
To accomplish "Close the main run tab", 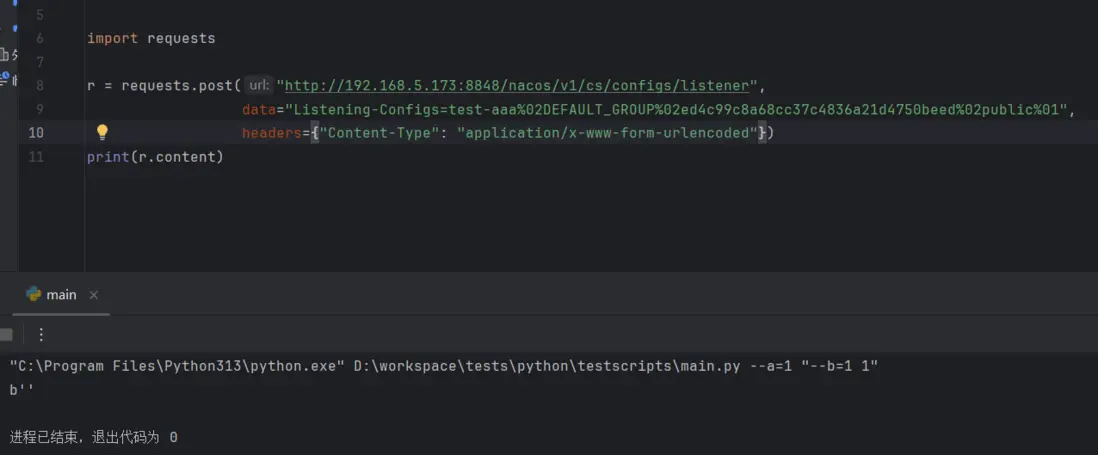I will coord(94,295).
